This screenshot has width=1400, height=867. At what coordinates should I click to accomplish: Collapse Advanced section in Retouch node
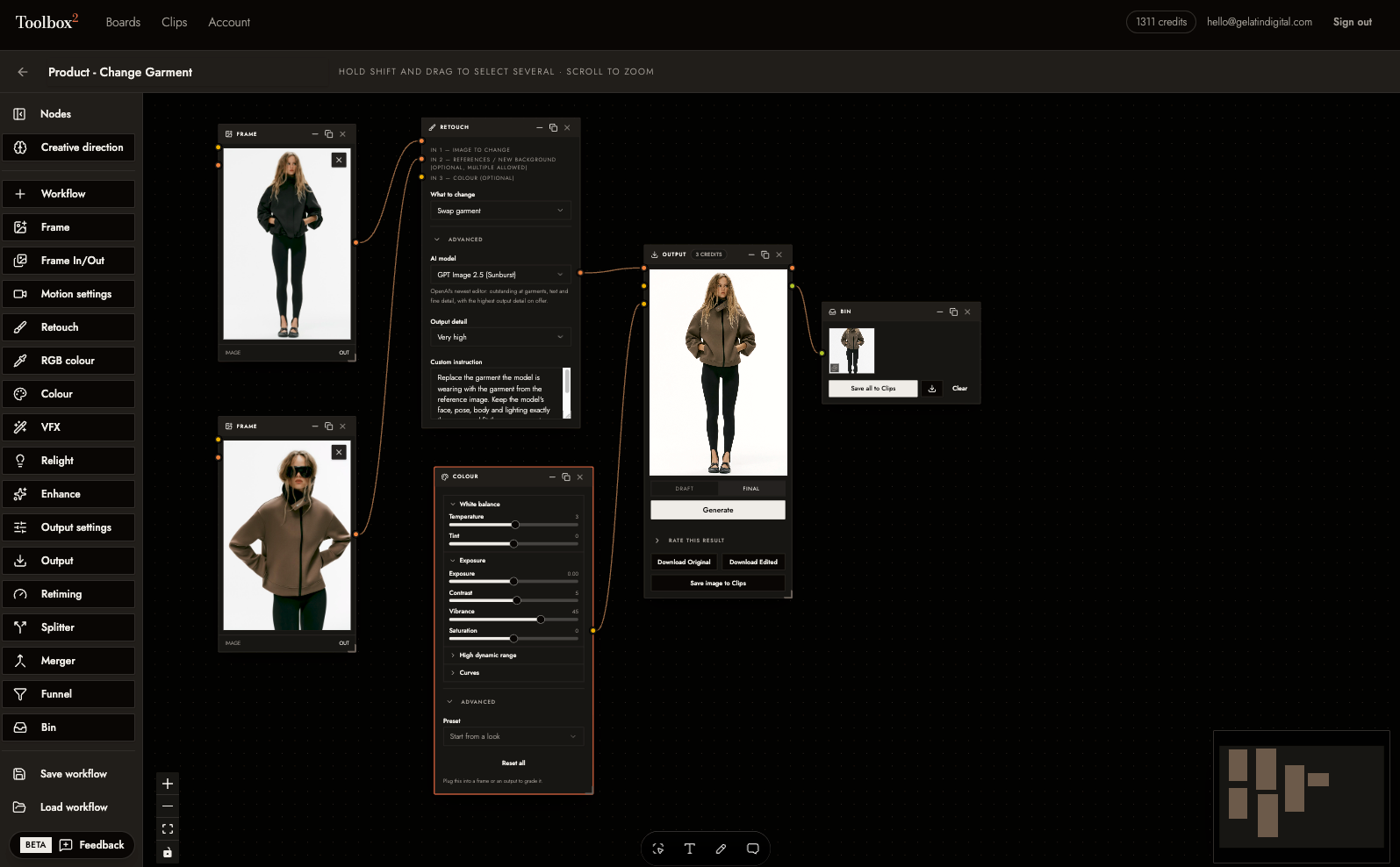click(458, 240)
